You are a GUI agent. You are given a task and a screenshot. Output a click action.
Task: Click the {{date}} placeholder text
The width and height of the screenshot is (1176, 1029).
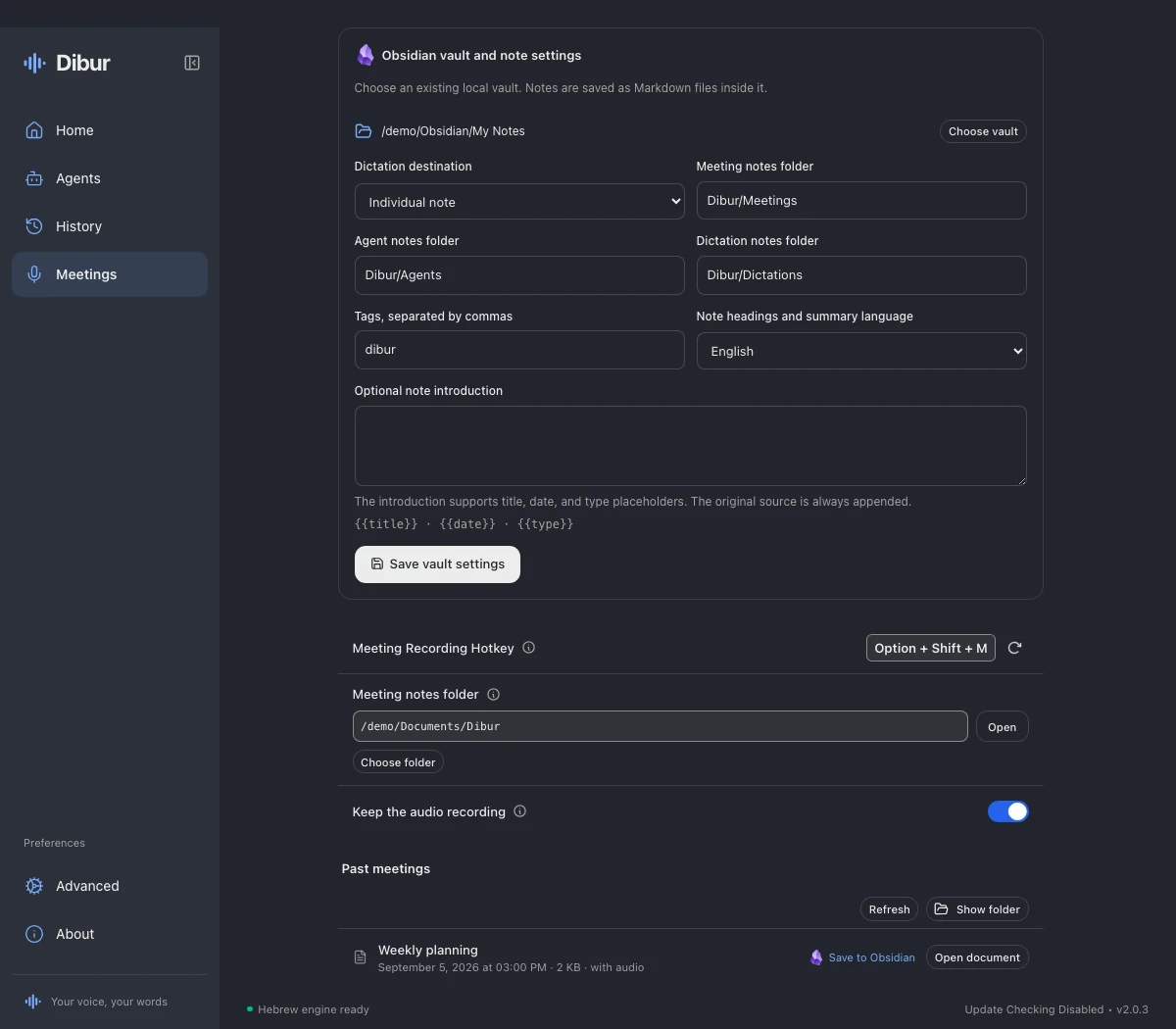point(467,524)
